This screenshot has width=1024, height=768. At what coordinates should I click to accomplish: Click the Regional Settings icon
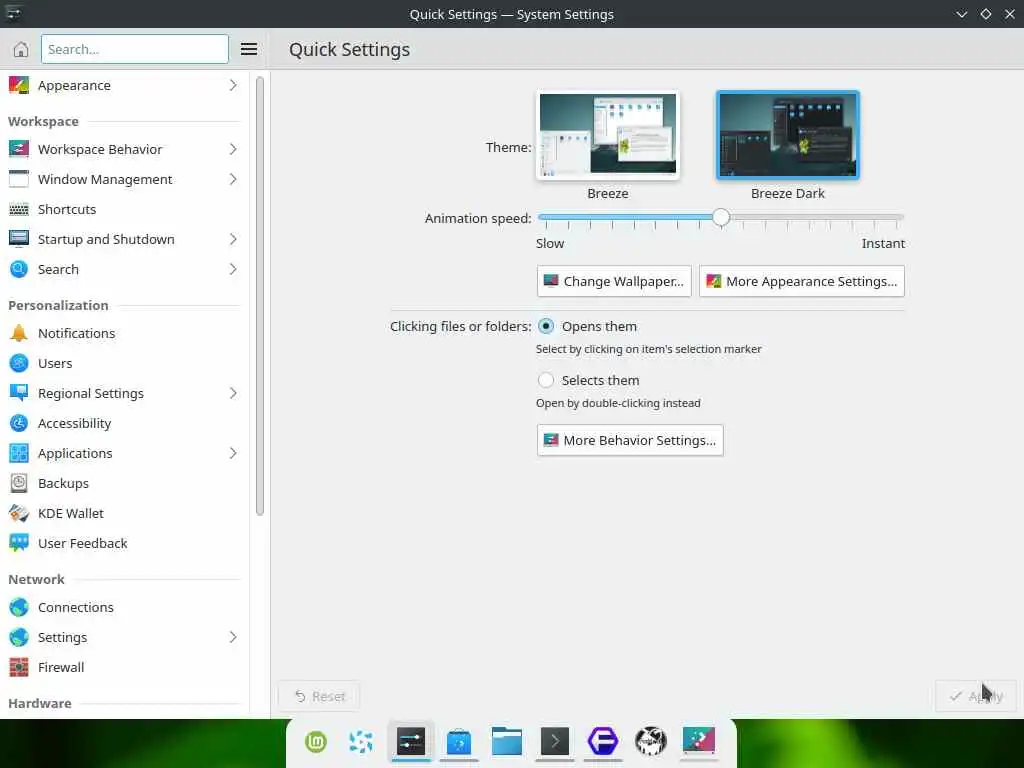[x=19, y=393]
